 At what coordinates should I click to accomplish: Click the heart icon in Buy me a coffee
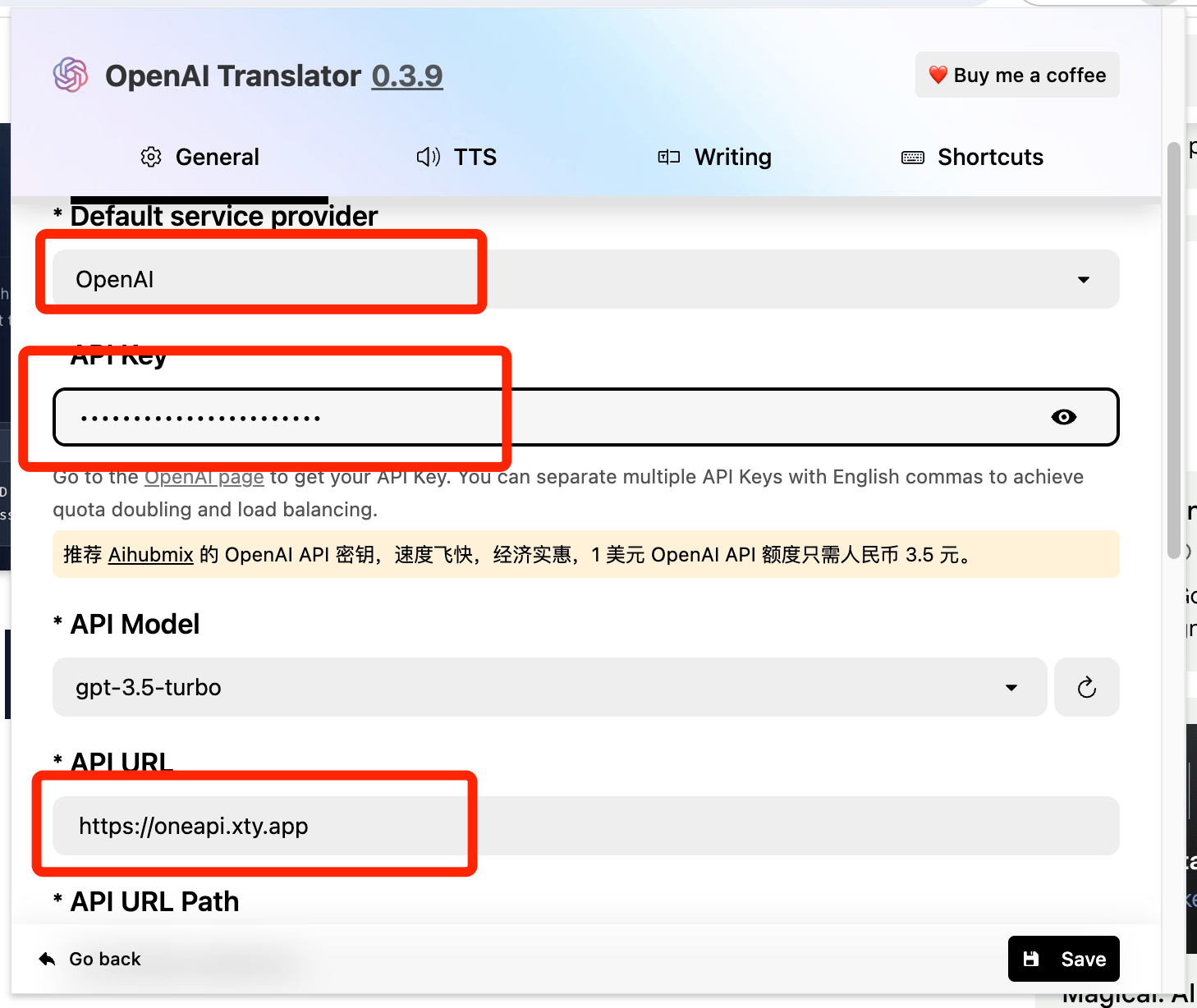coord(938,75)
